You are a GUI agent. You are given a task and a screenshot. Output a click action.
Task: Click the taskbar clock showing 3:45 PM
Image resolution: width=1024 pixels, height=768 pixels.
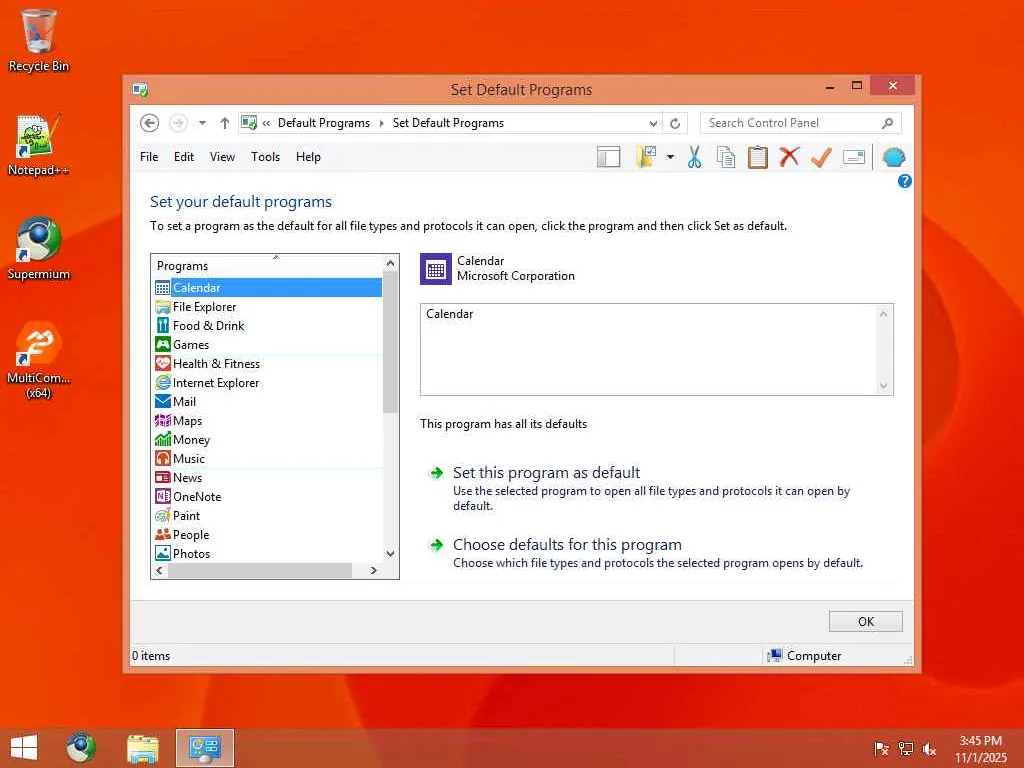coord(980,748)
